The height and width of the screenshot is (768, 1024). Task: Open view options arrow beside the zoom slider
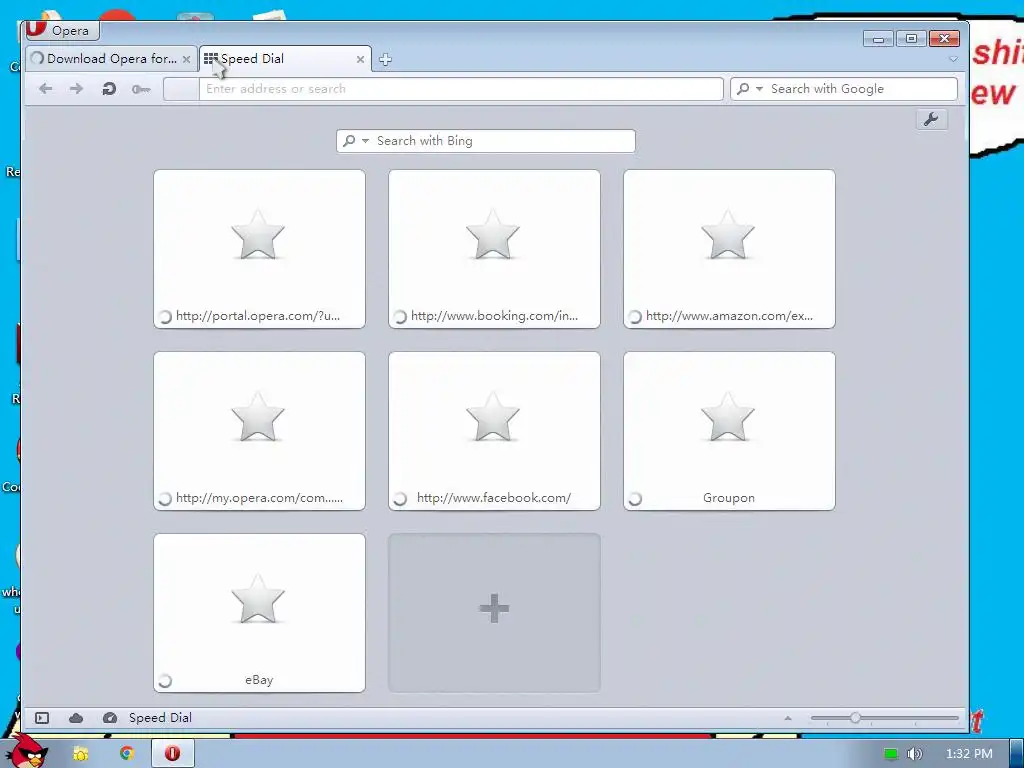coord(788,718)
